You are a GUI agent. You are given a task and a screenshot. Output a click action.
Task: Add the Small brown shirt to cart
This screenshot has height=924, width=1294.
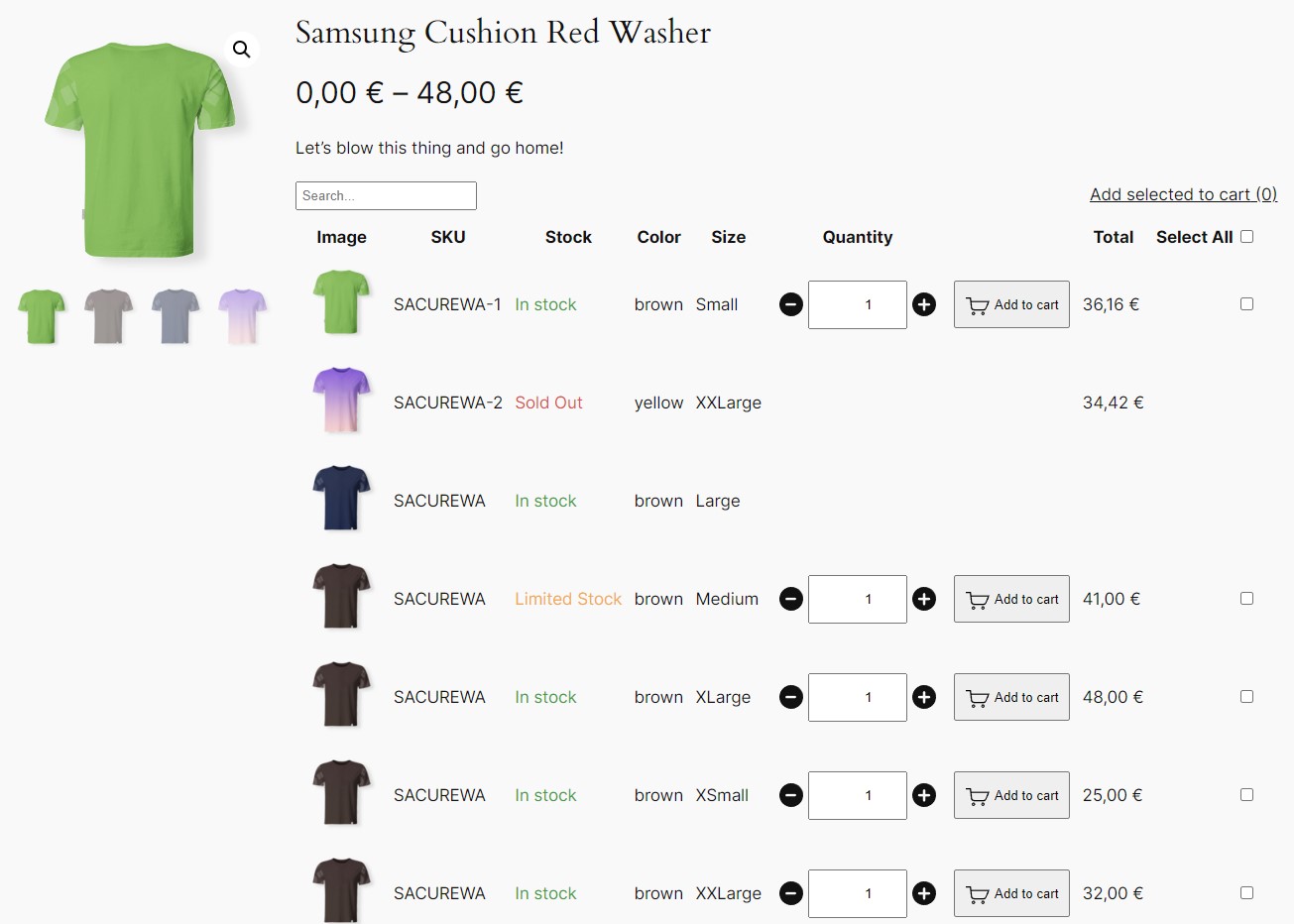coord(1011,304)
